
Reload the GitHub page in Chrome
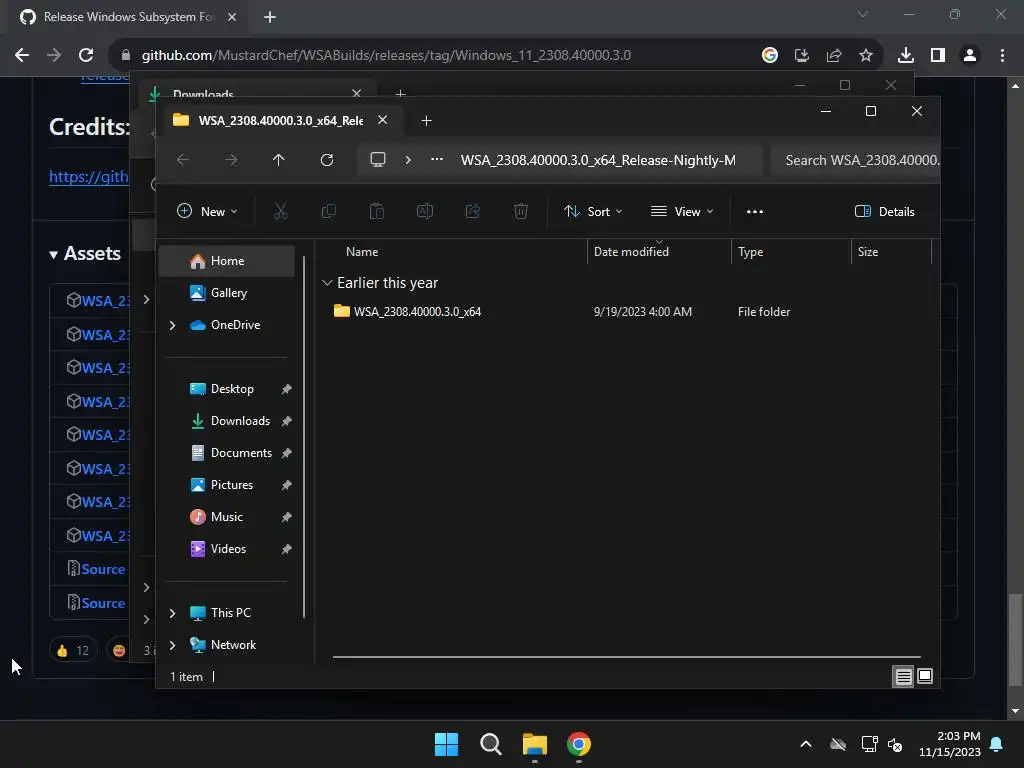(x=86, y=56)
